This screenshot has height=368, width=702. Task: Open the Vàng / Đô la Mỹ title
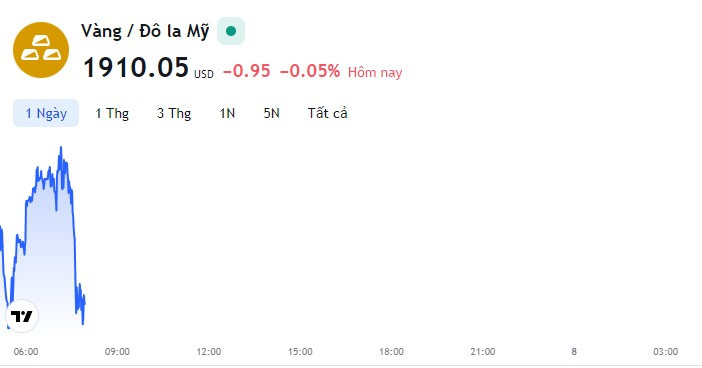tap(145, 31)
